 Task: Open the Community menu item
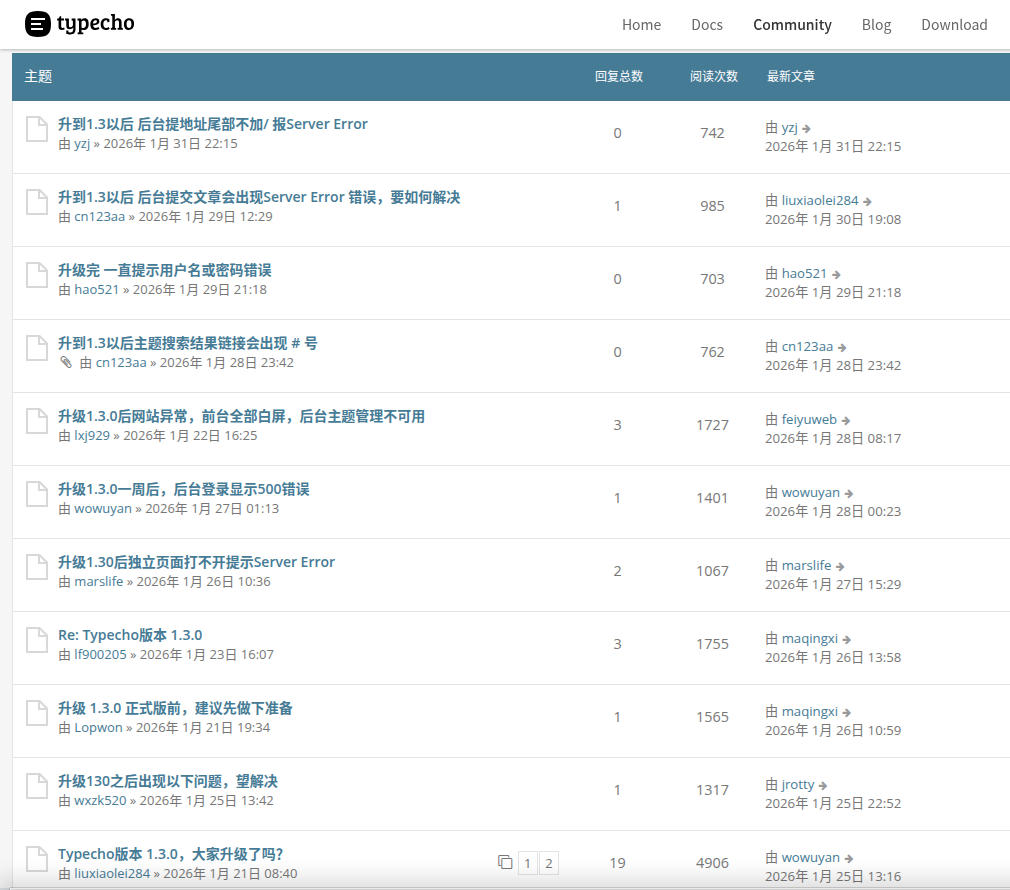[792, 25]
